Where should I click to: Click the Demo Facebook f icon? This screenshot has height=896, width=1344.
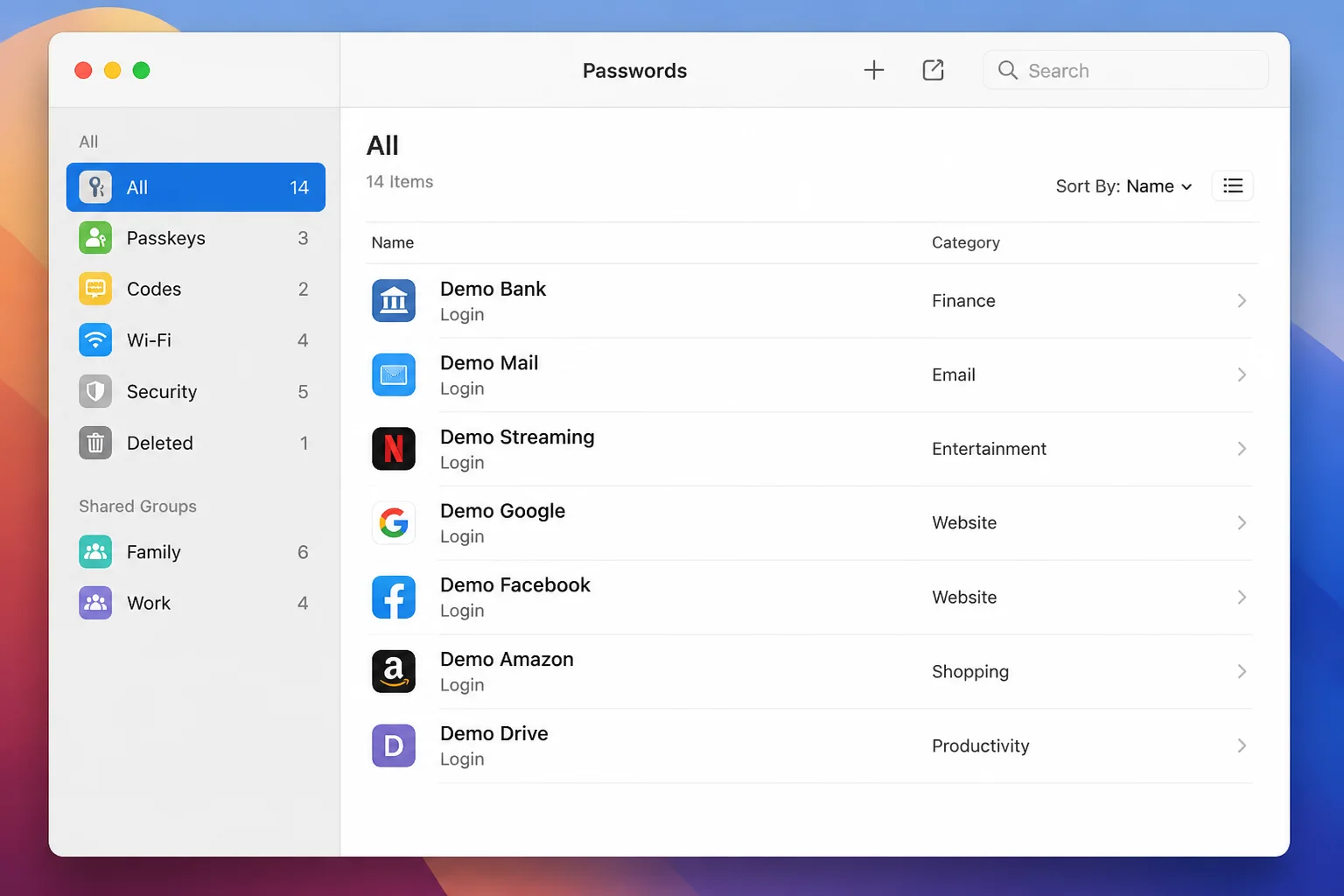point(394,598)
